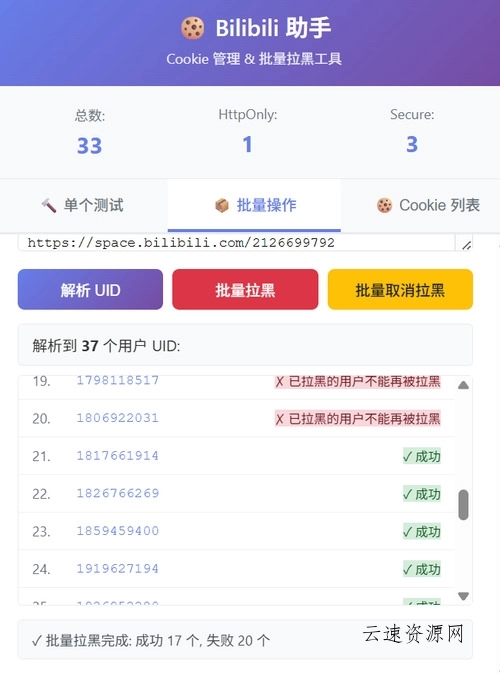Open the Cookie 列表 tab
This screenshot has width=500, height=674.
click(x=420, y=205)
